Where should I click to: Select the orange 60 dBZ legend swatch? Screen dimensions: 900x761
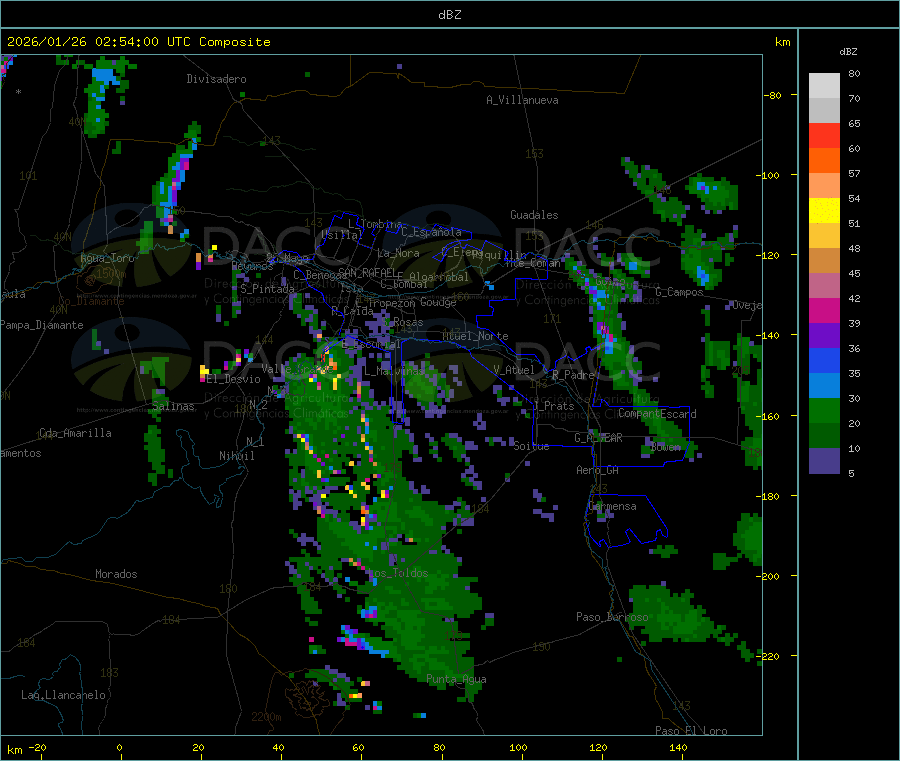824,161
